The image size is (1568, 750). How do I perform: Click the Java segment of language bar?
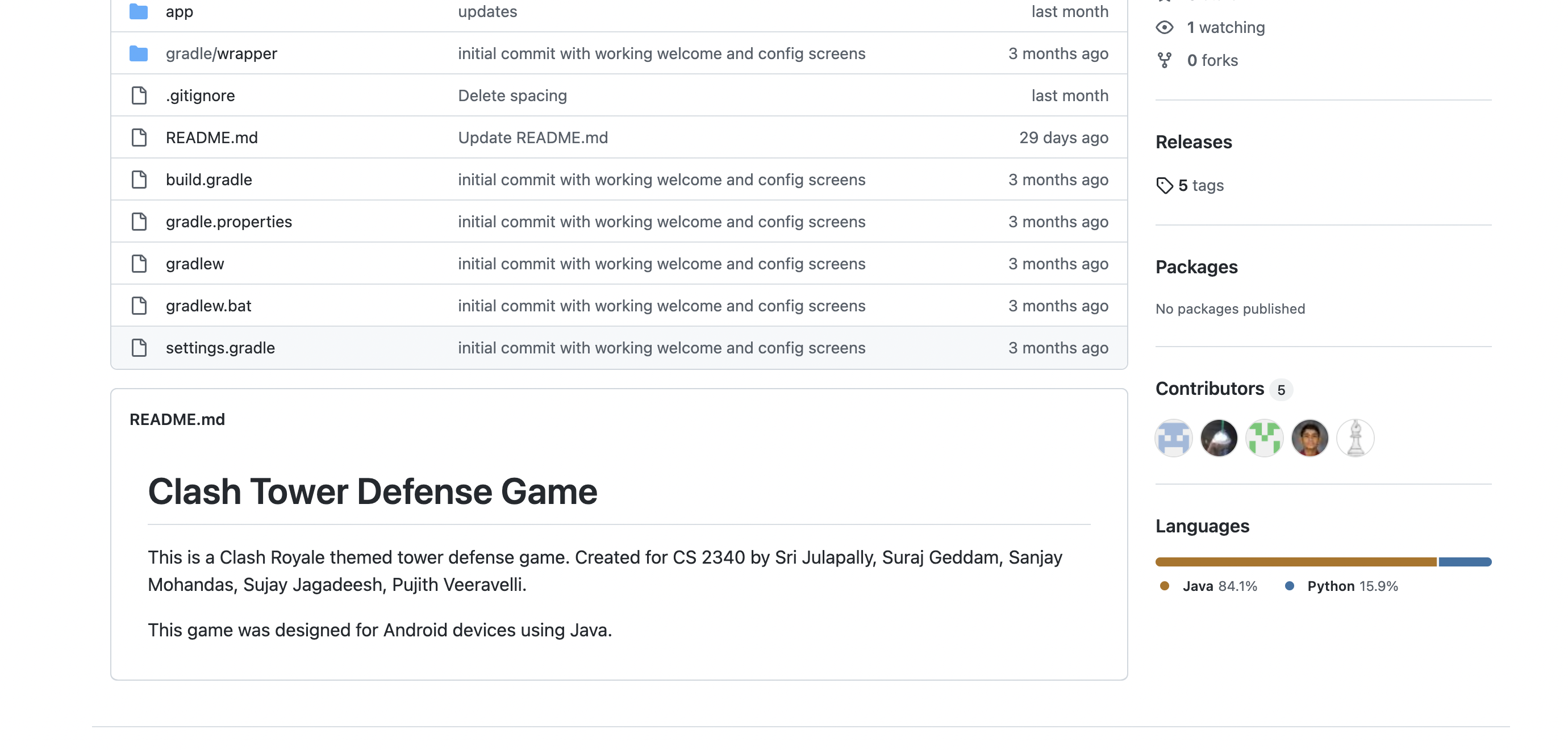(x=1295, y=561)
